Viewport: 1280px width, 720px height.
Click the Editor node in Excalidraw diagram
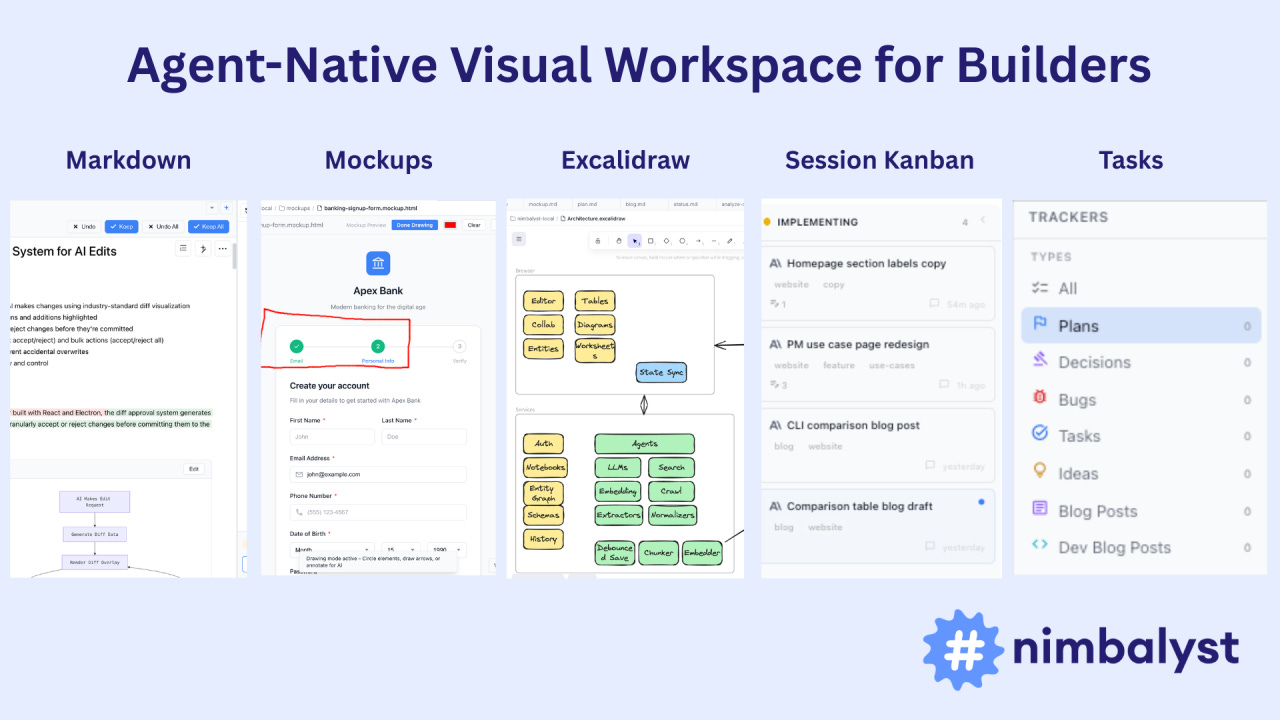pyautogui.click(x=543, y=301)
